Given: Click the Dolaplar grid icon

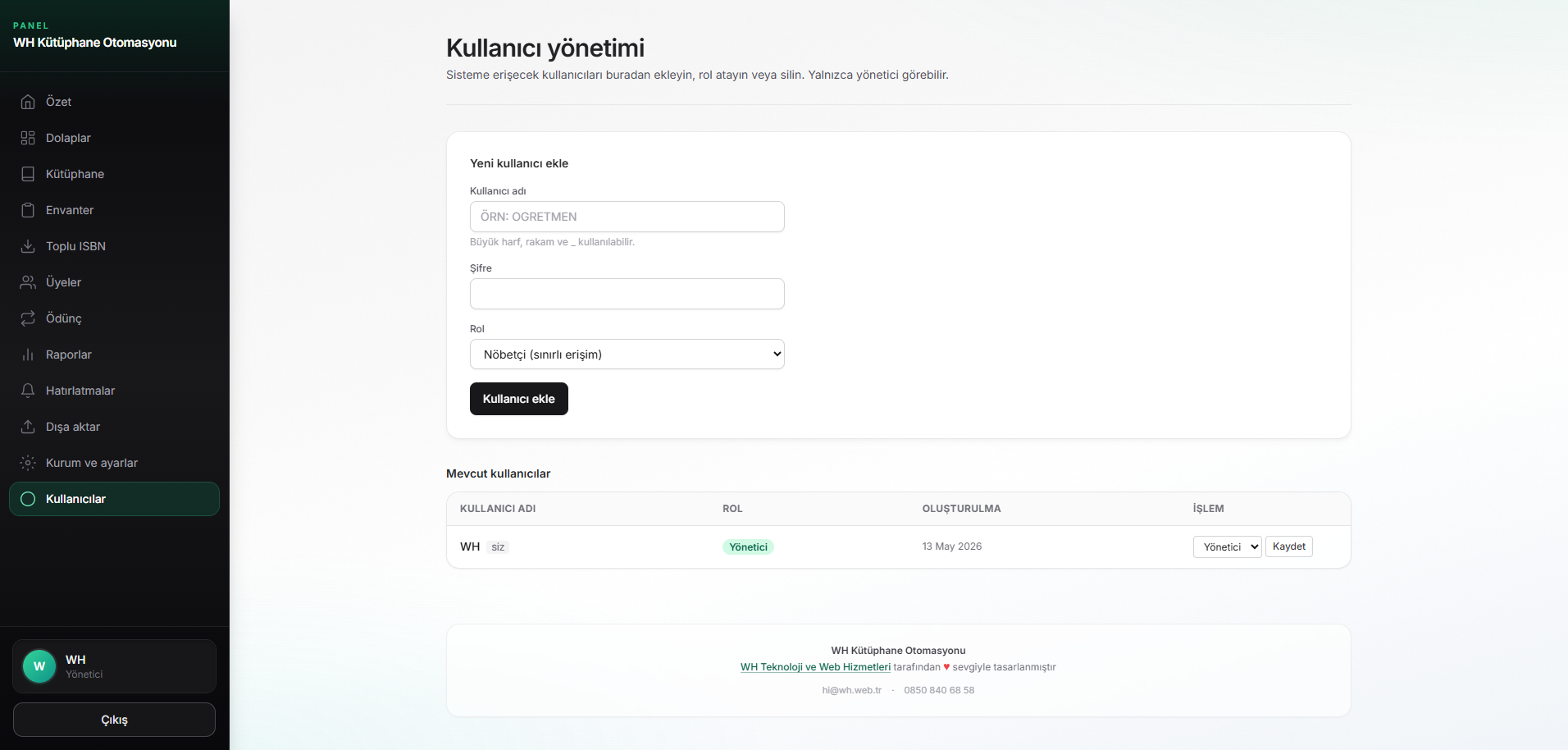Looking at the screenshot, I should tap(28, 138).
